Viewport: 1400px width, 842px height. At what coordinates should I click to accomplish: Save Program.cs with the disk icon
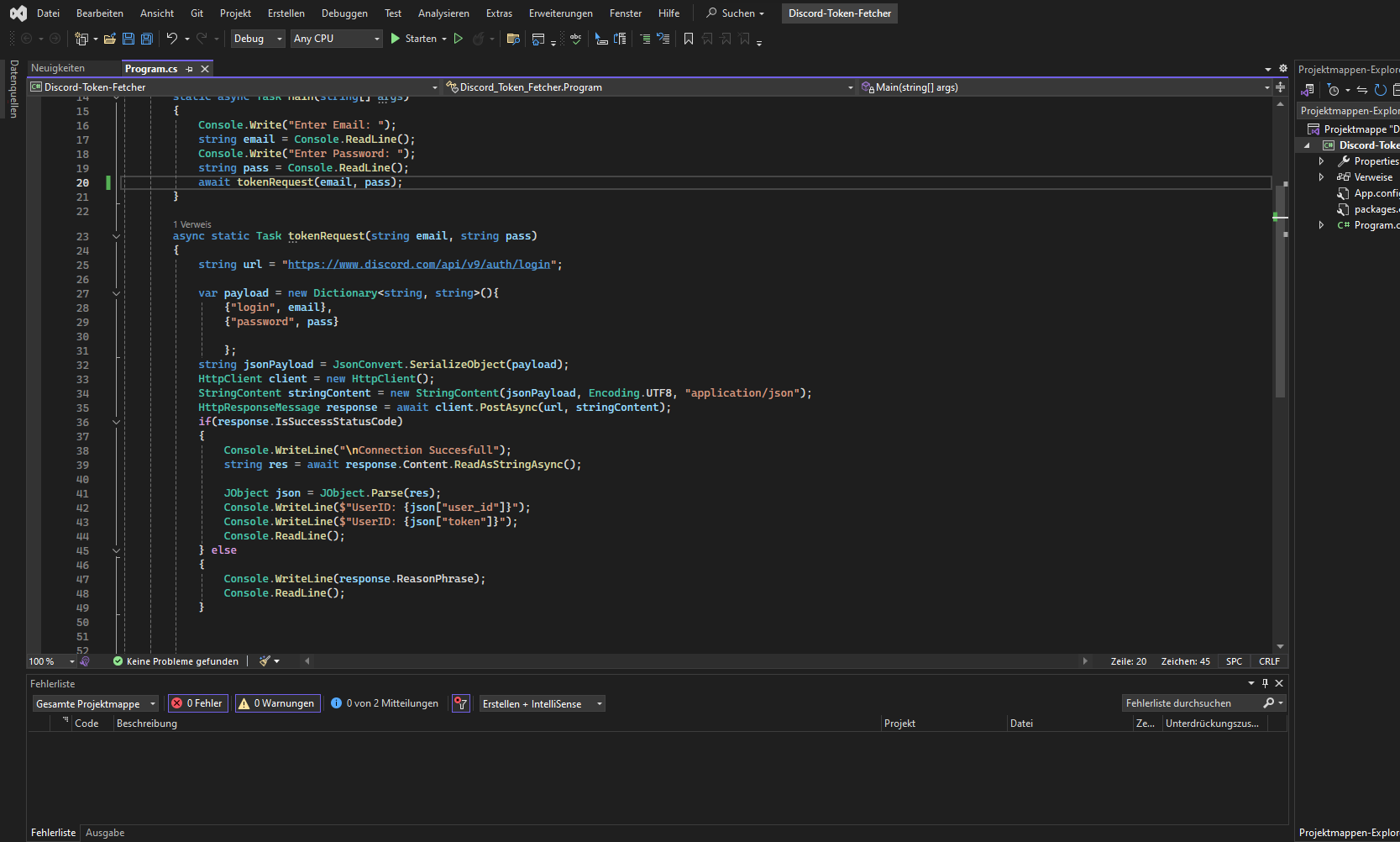coord(128,39)
